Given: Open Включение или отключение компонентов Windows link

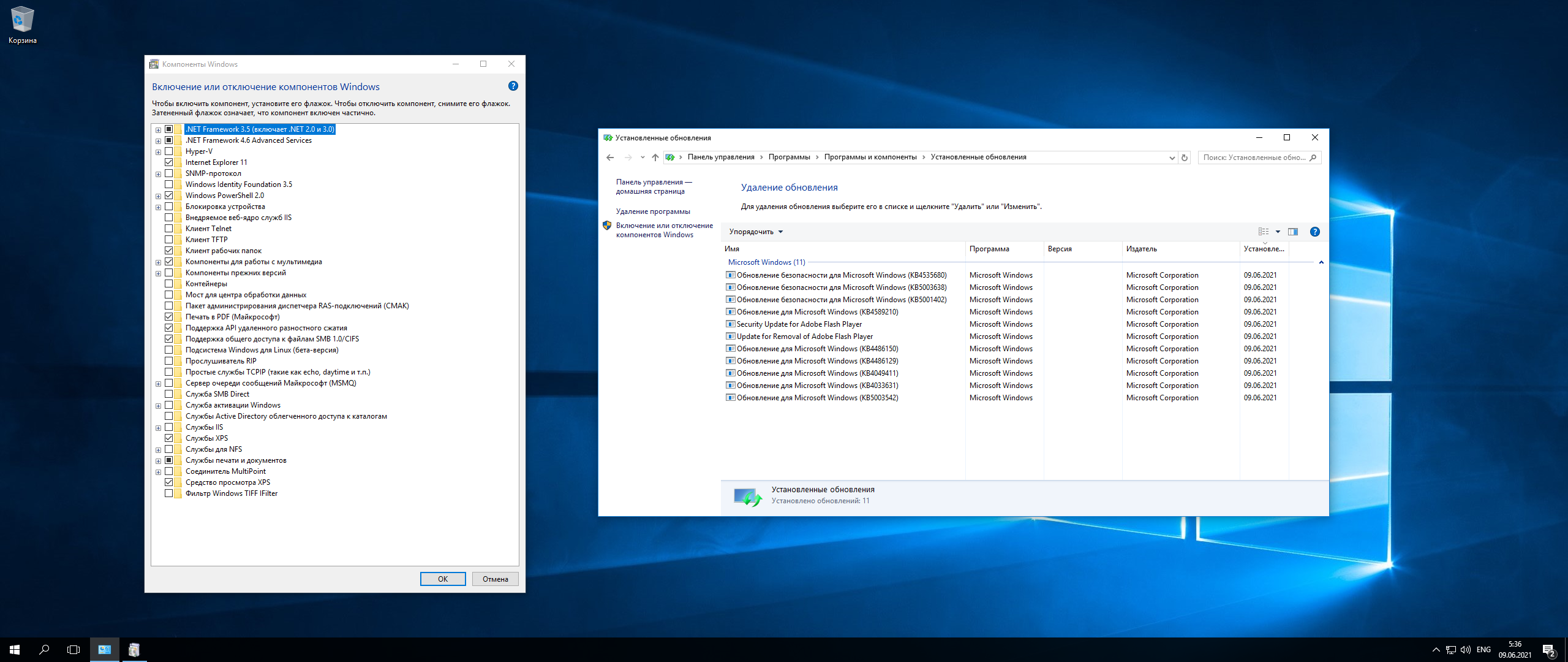Looking at the screenshot, I should tap(664, 230).
